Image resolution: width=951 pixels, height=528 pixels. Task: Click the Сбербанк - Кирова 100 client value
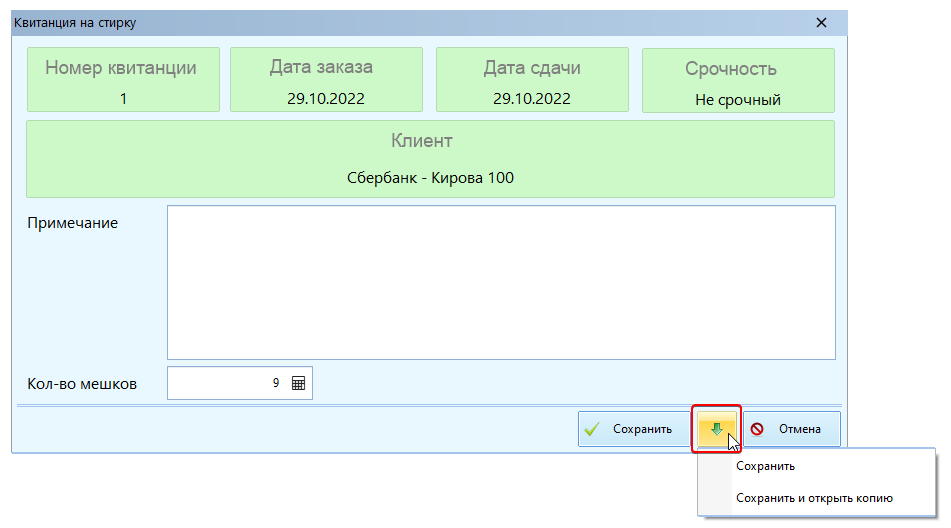[429, 178]
